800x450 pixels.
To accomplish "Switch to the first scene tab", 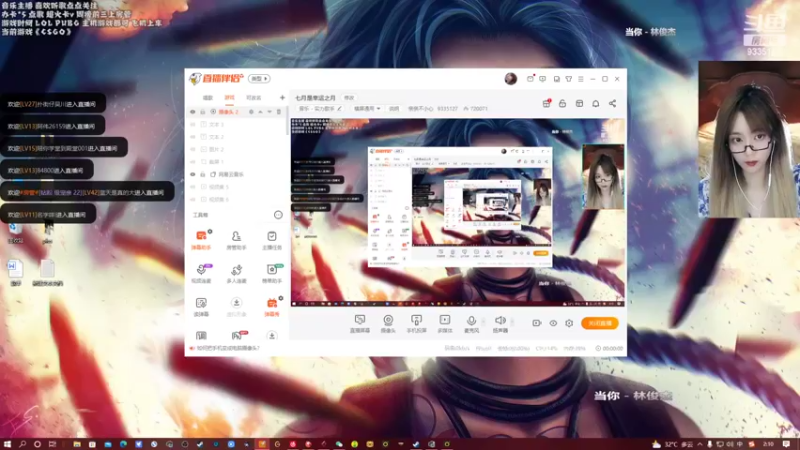I will (208, 97).
